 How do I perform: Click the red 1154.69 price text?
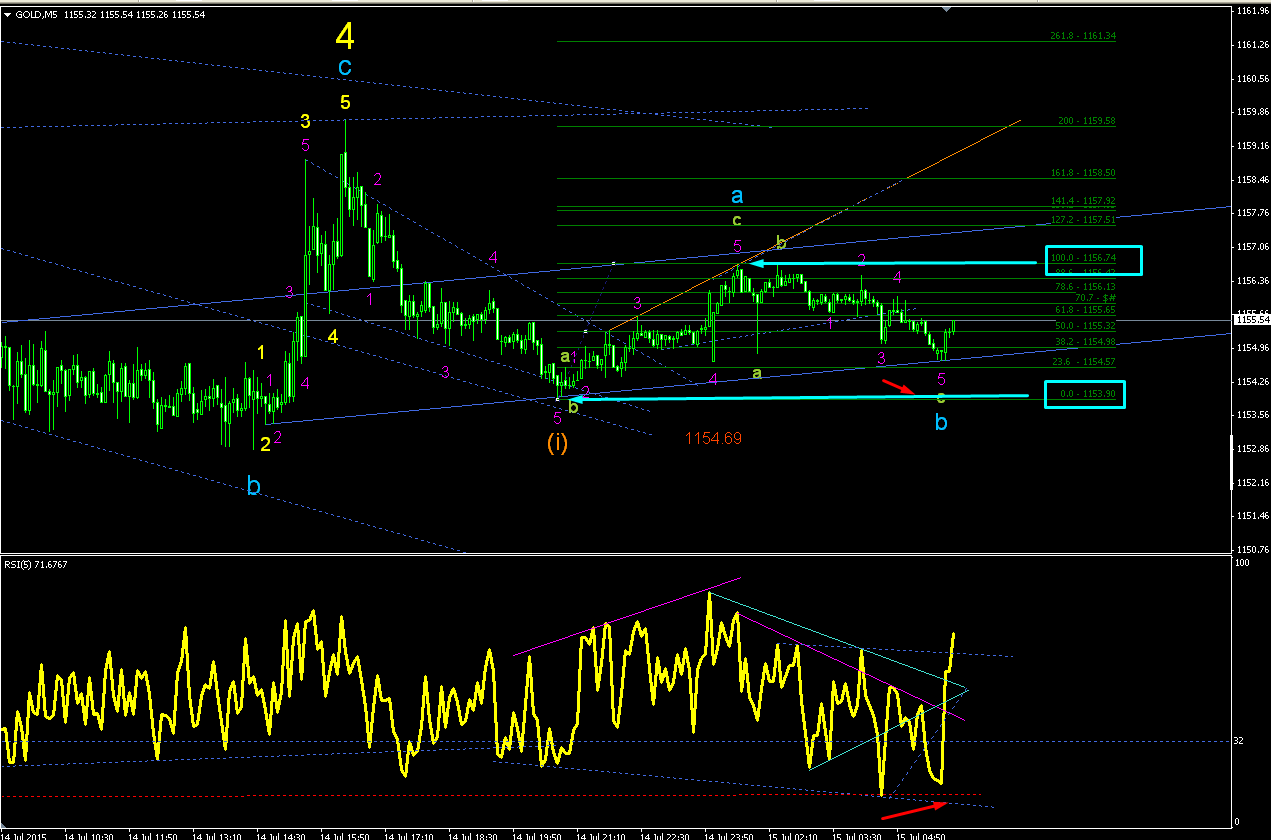click(x=714, y=438)
